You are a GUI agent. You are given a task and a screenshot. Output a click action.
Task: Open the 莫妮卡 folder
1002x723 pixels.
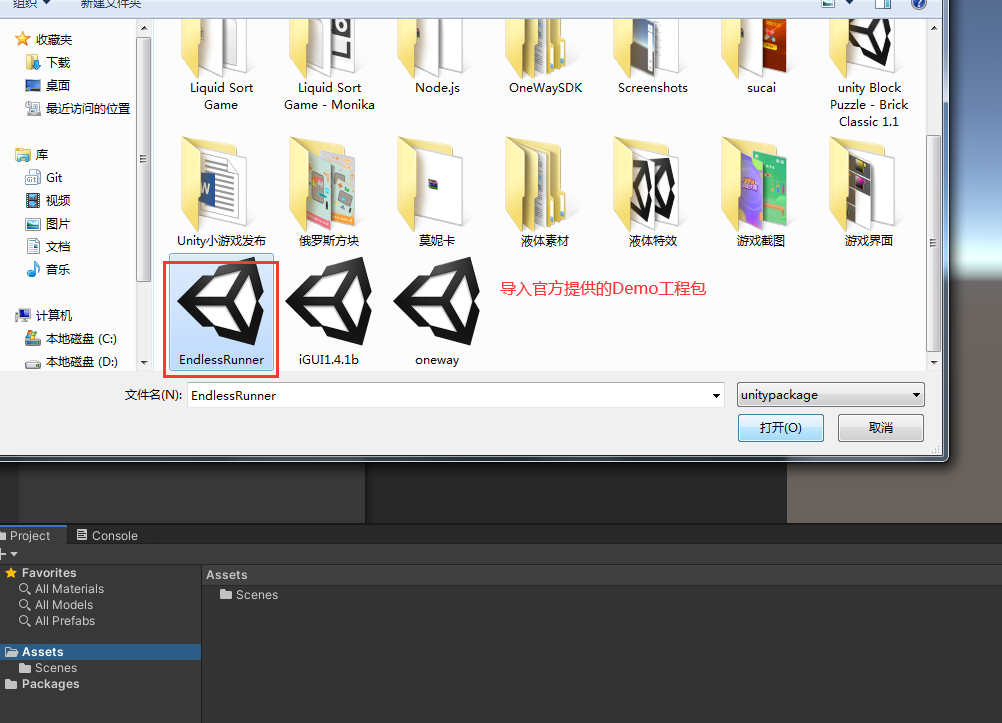click(x=437, y=192)
